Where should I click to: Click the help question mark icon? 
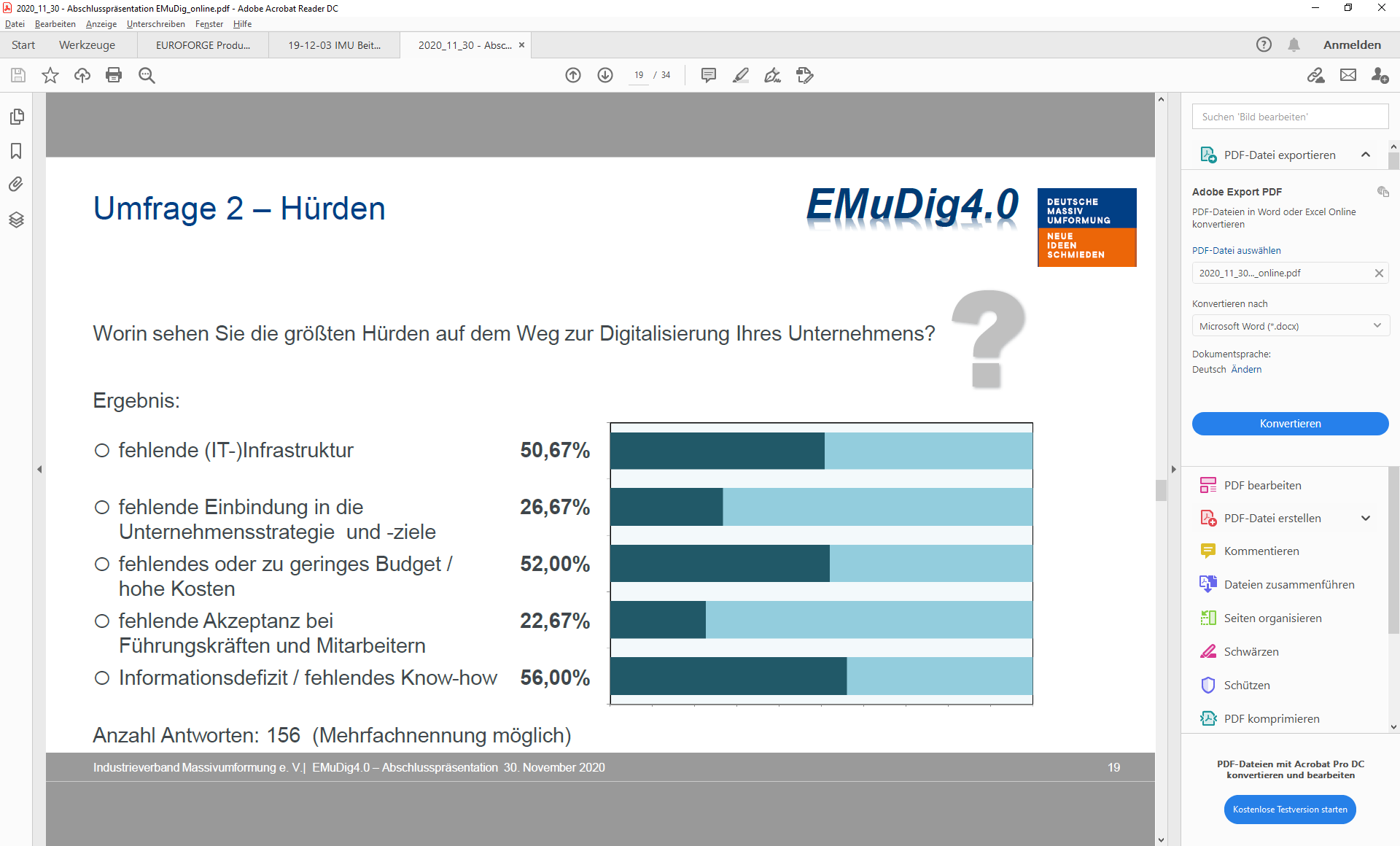(1264, 44)
